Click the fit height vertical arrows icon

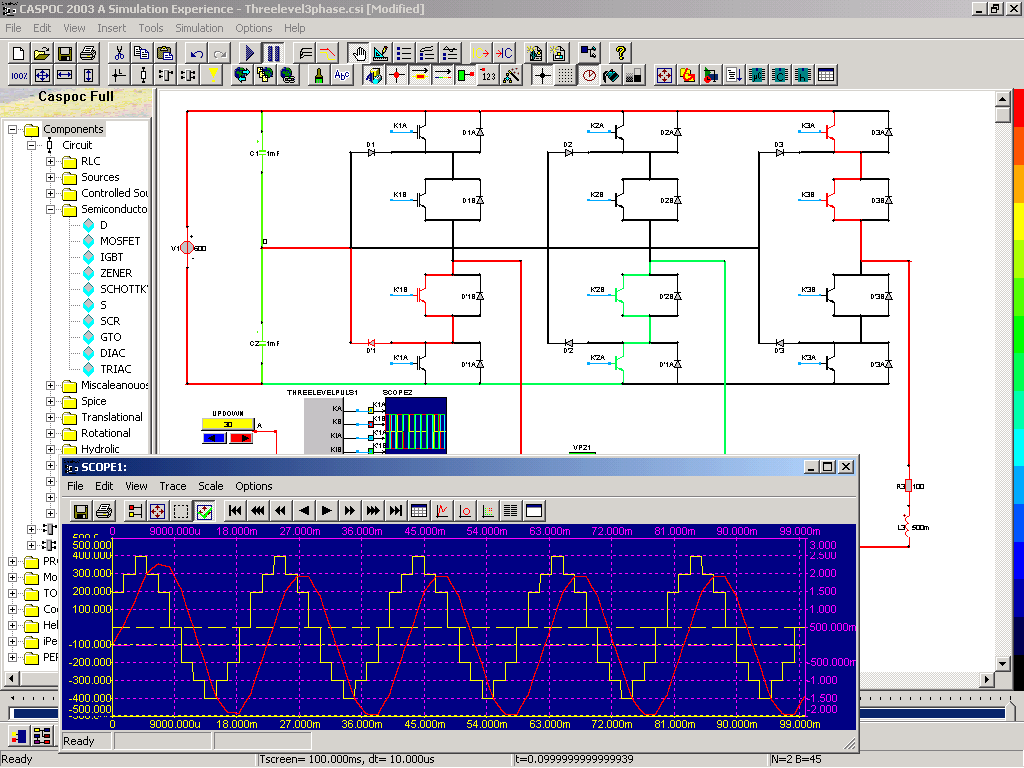coord(88,75)
